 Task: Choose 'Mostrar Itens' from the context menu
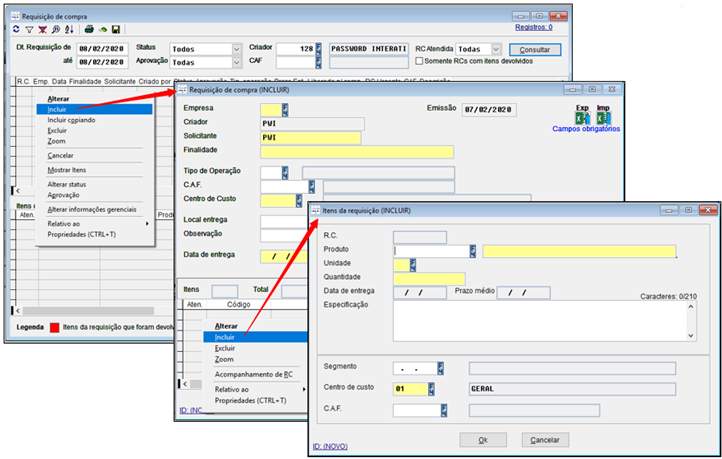[66, 170]
